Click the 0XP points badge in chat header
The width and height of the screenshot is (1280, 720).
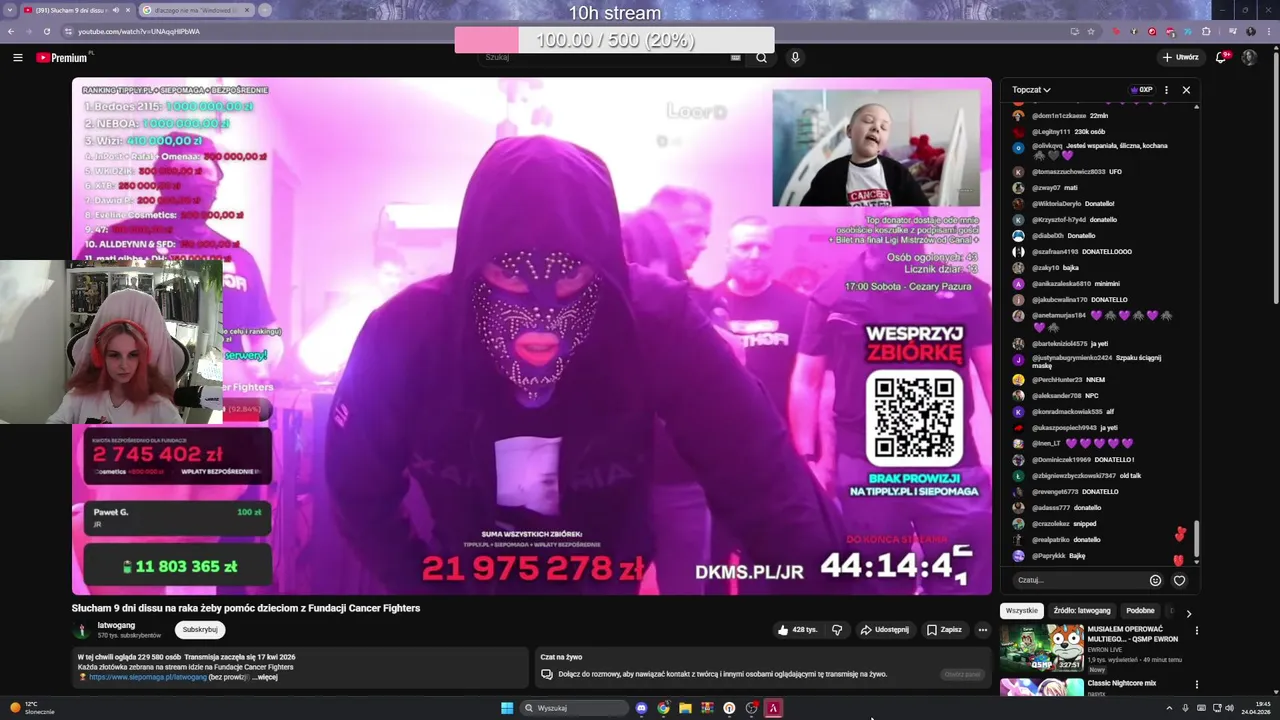[x=1141, y=90]
